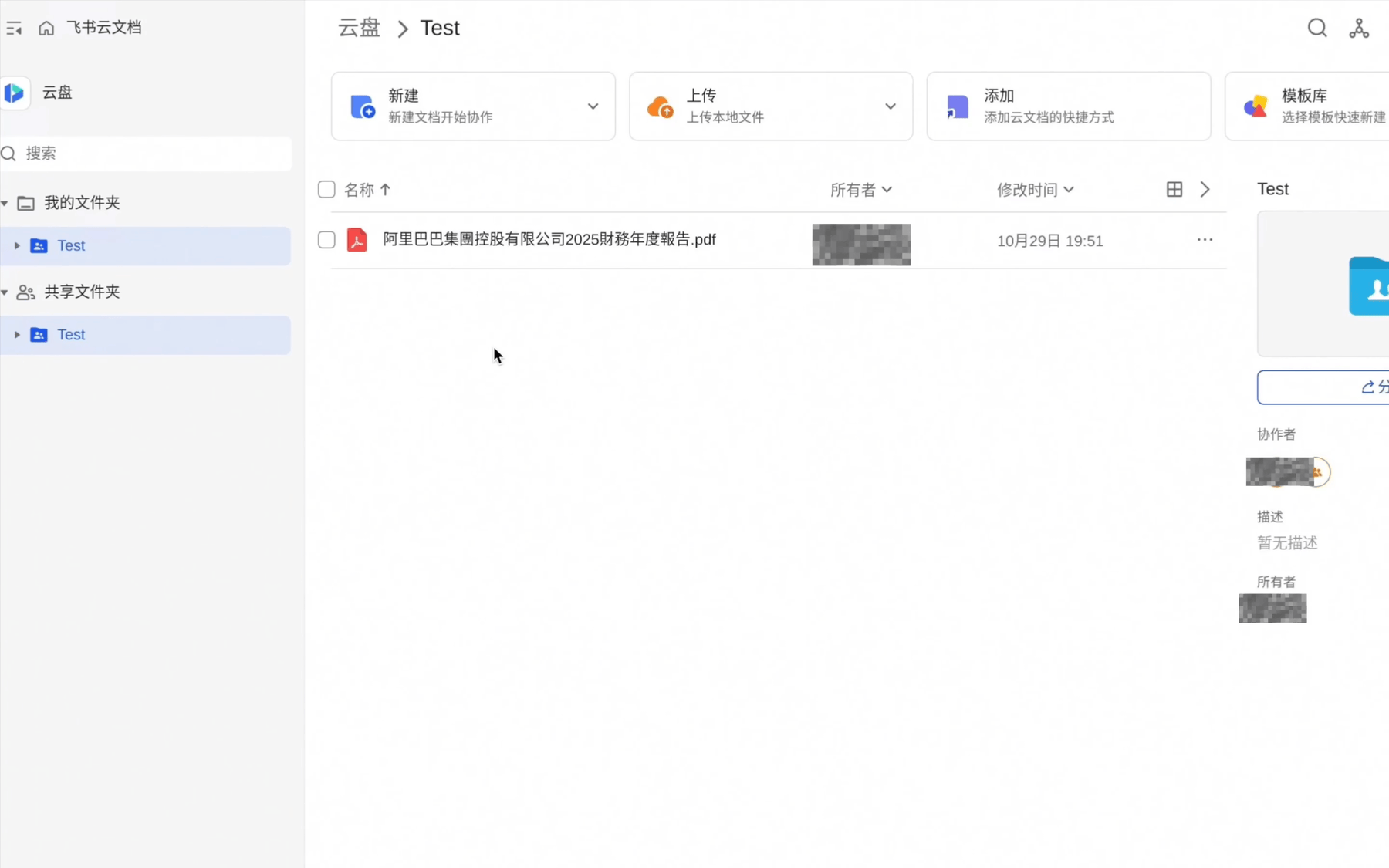
Task: Select Test under 我的文件夹
Action: pos(145,246)
